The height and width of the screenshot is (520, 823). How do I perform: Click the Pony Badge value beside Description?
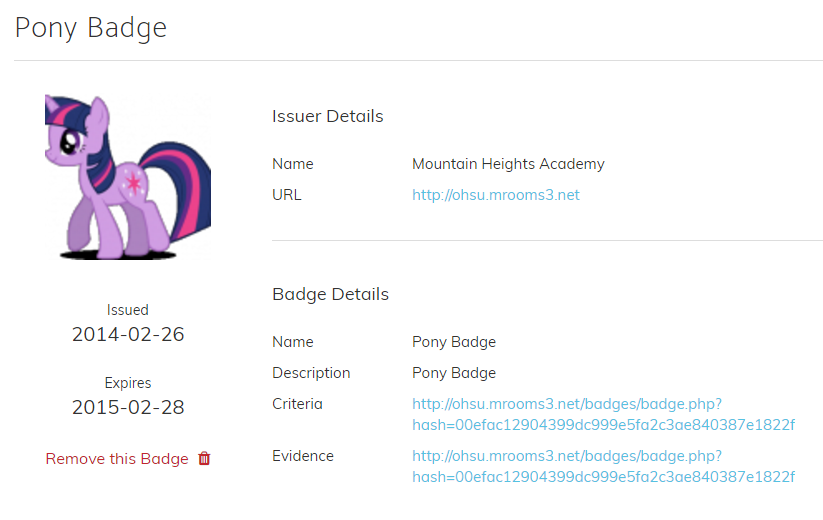453,373
